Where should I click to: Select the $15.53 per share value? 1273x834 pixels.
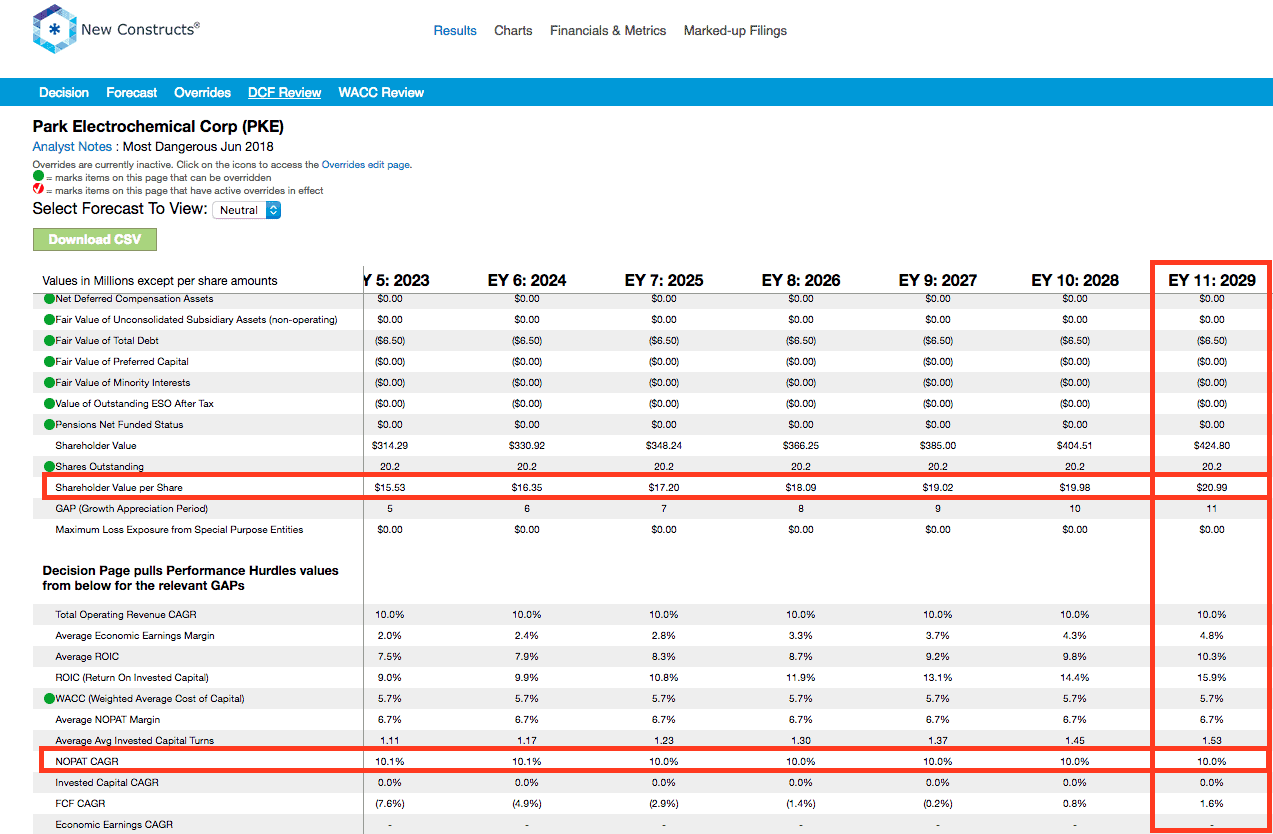[390, 487]
